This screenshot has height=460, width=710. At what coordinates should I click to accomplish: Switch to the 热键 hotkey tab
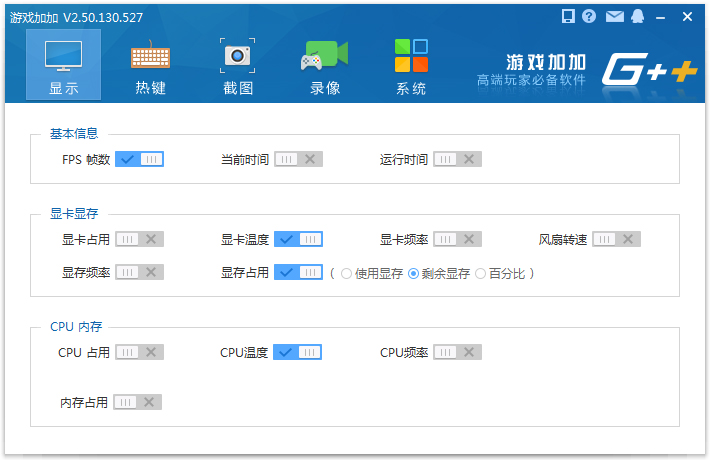coord(150,65)
